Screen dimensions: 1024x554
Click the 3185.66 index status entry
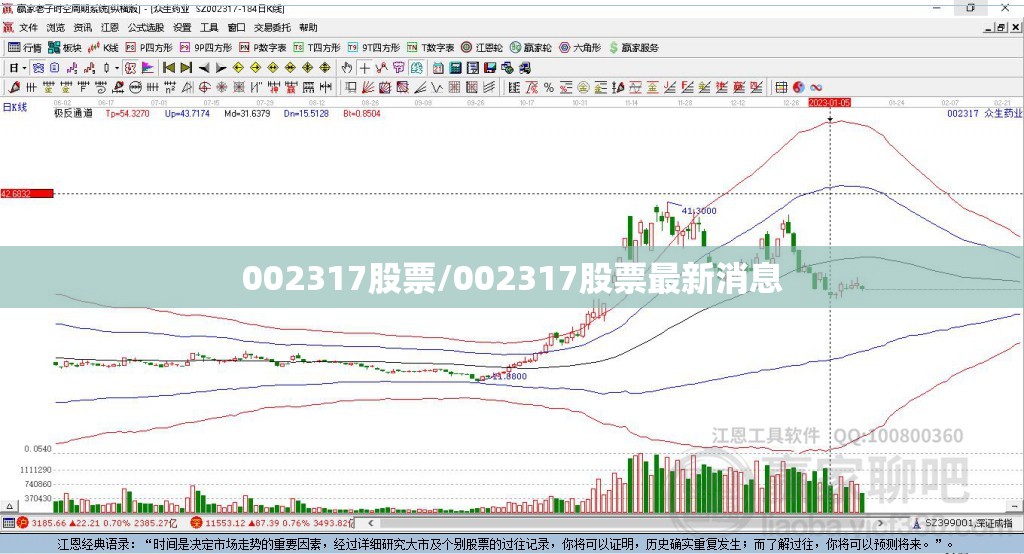97,523
